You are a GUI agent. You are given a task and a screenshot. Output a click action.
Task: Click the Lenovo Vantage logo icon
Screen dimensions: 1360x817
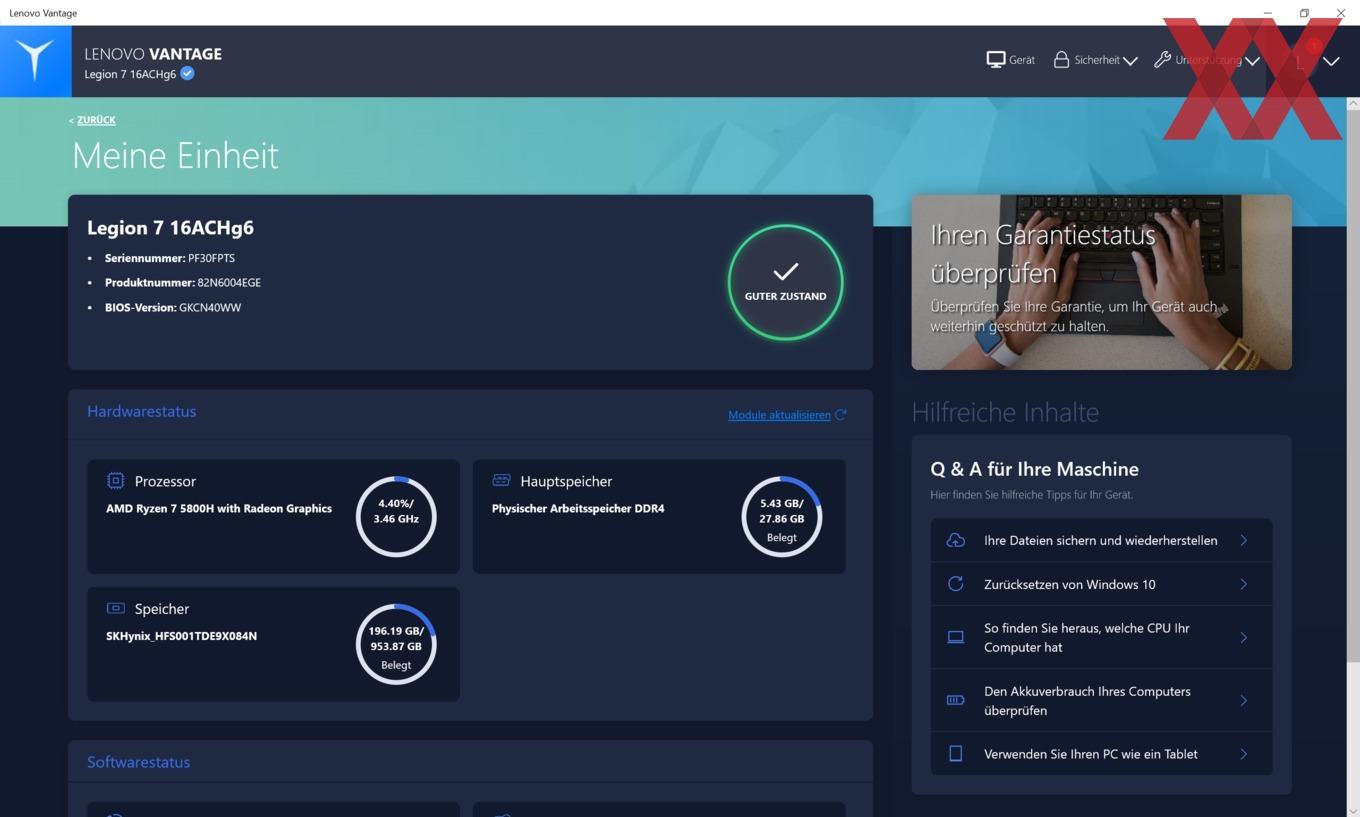(35, 61)
